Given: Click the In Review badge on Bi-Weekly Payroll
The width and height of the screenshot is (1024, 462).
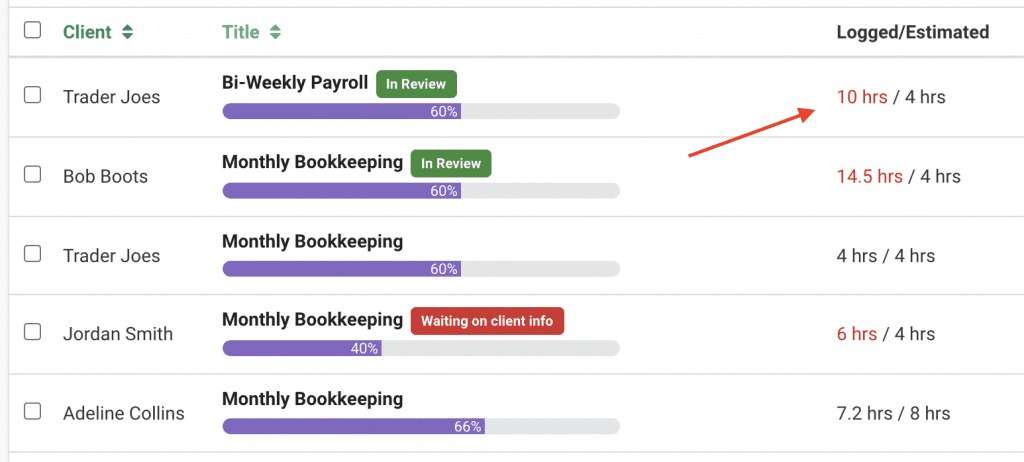Looking at the screenshot, I should (x=416, y=84).
